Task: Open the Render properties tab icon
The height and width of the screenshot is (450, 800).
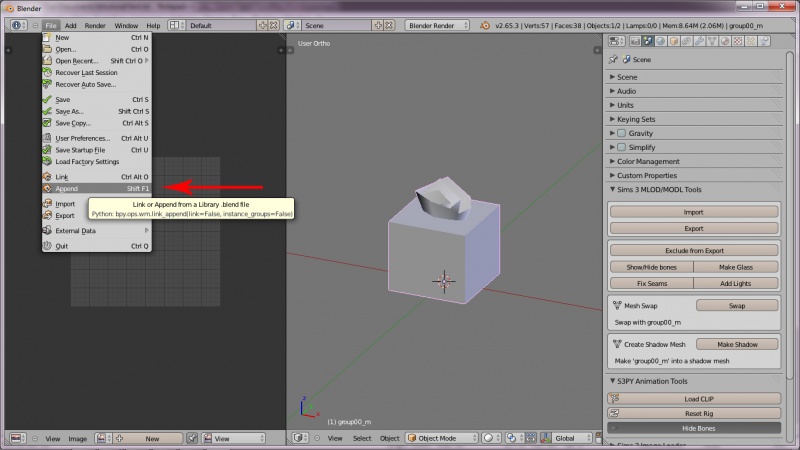Action: coord(634,41)
